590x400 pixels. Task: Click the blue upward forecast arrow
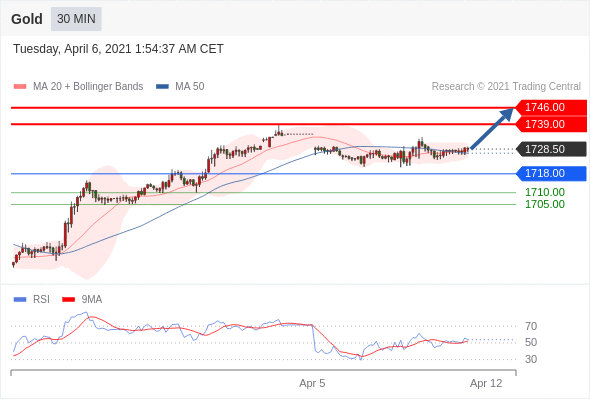point(492,128)
